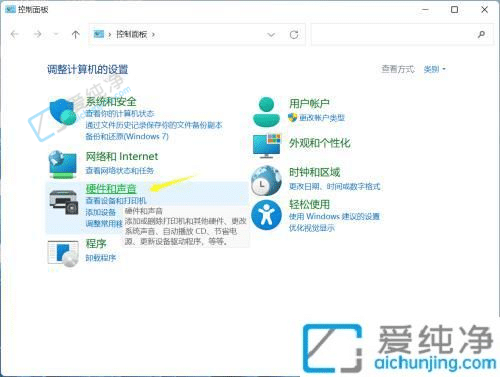The width and height of the screenshot is (500, 377).
Task: Click the search magnifier icon
Action: coord(481,34)
